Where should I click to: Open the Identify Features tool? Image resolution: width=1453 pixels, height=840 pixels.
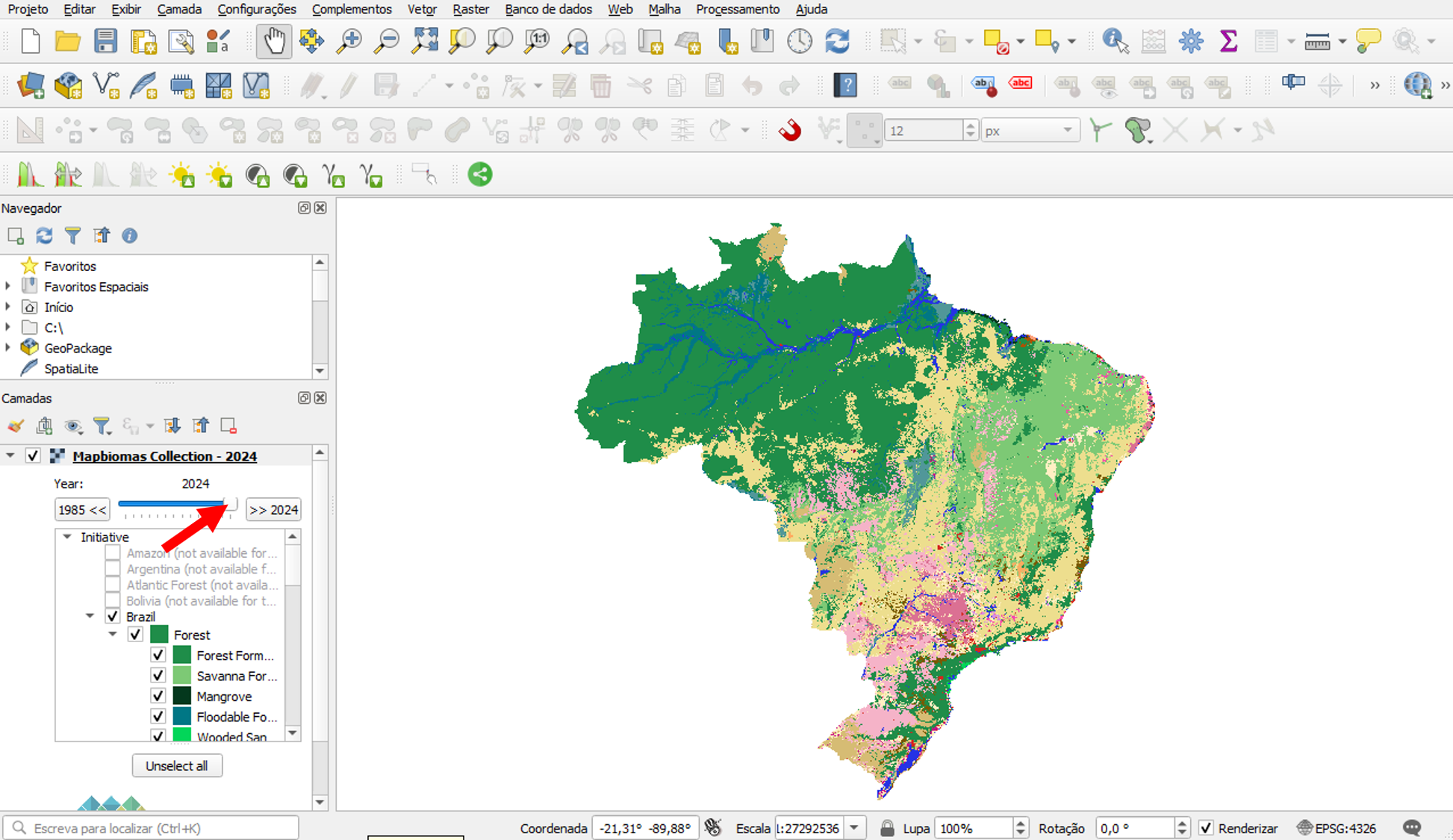pos(1115,40)
